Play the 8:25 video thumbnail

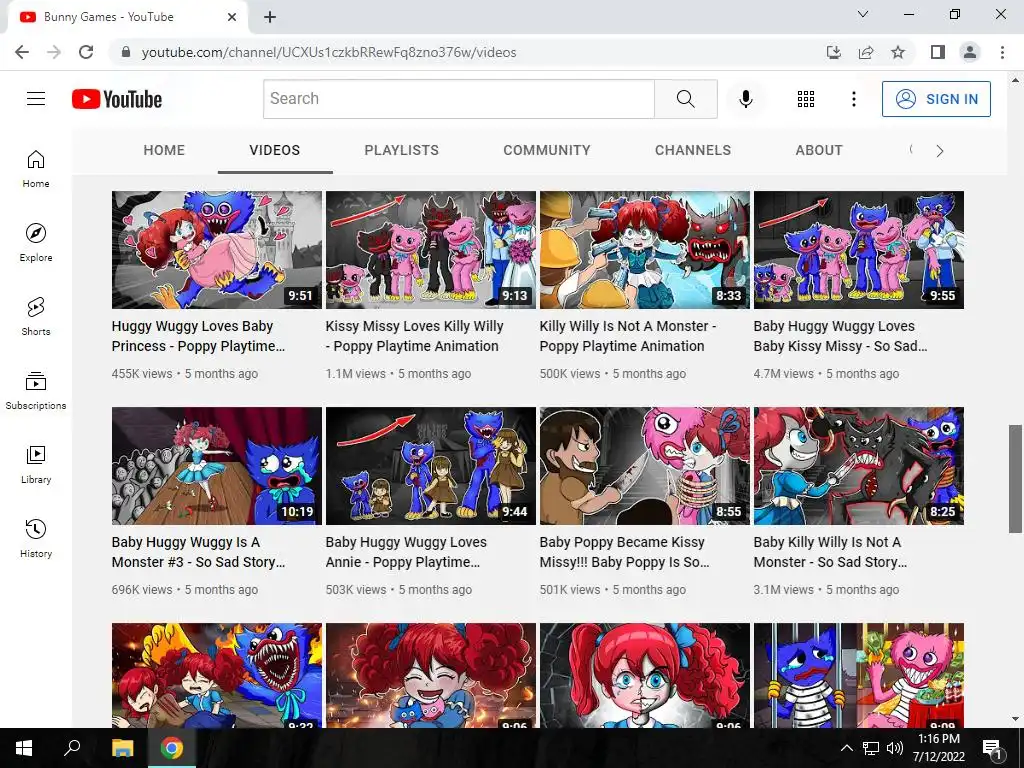859,466
